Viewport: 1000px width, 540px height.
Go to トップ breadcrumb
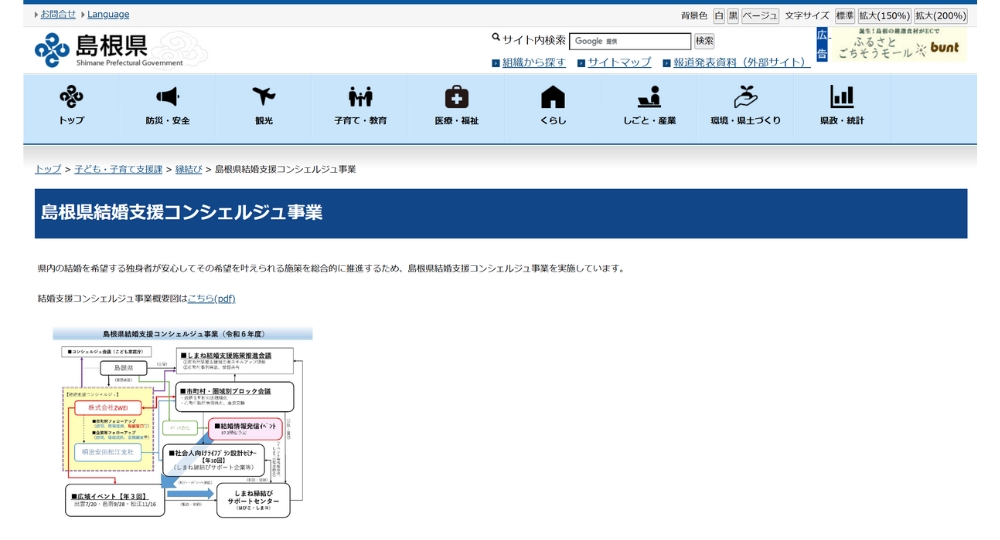coord(48,169)
